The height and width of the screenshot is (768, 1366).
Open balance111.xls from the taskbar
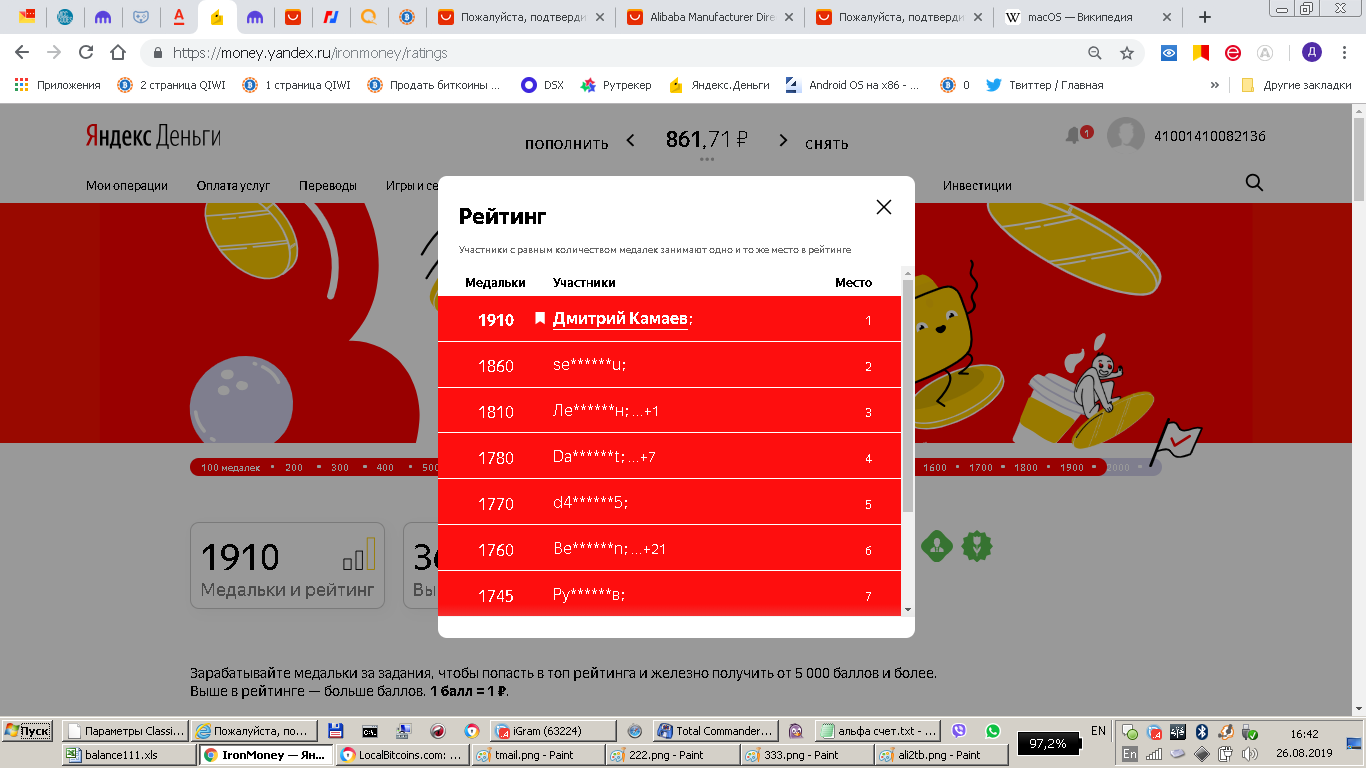[129, 755]
